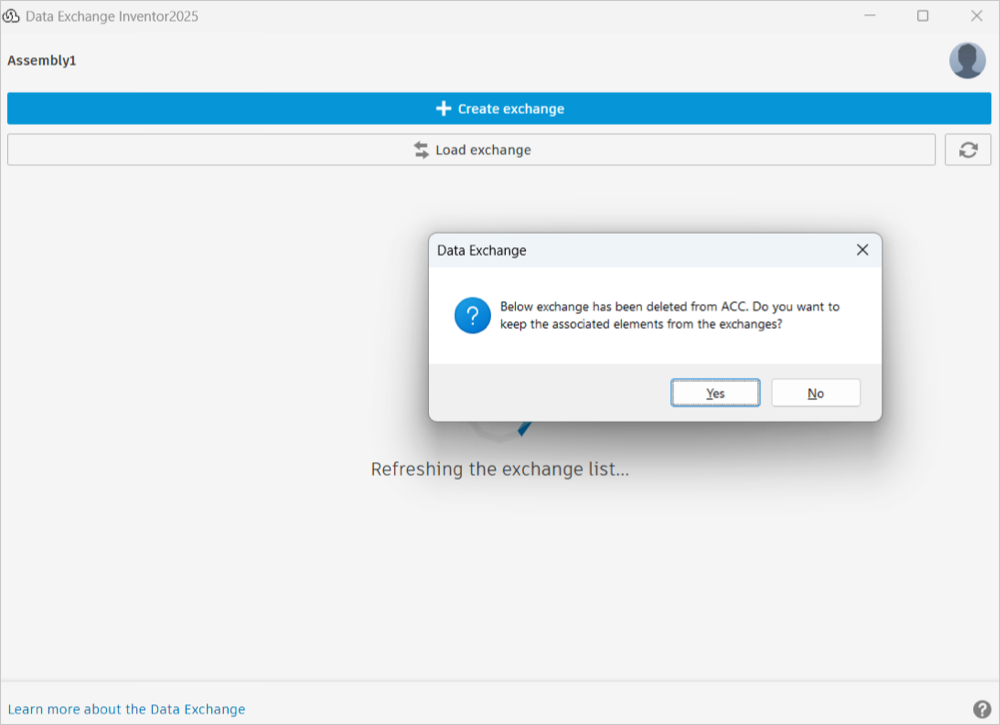Screen dimensions: 1000x725
Task: Open the Load exchange option
Action: click(x=471, y=150)
